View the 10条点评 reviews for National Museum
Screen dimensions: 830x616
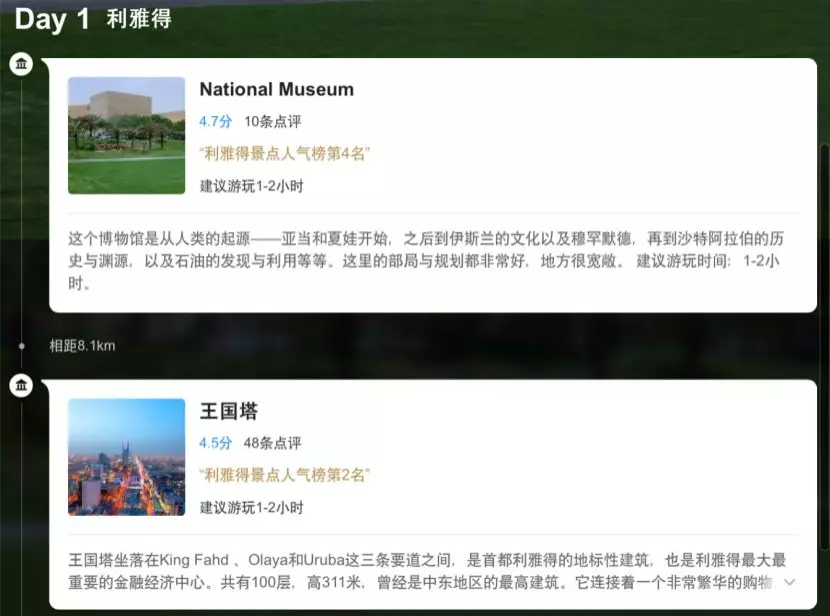[272, 121]
